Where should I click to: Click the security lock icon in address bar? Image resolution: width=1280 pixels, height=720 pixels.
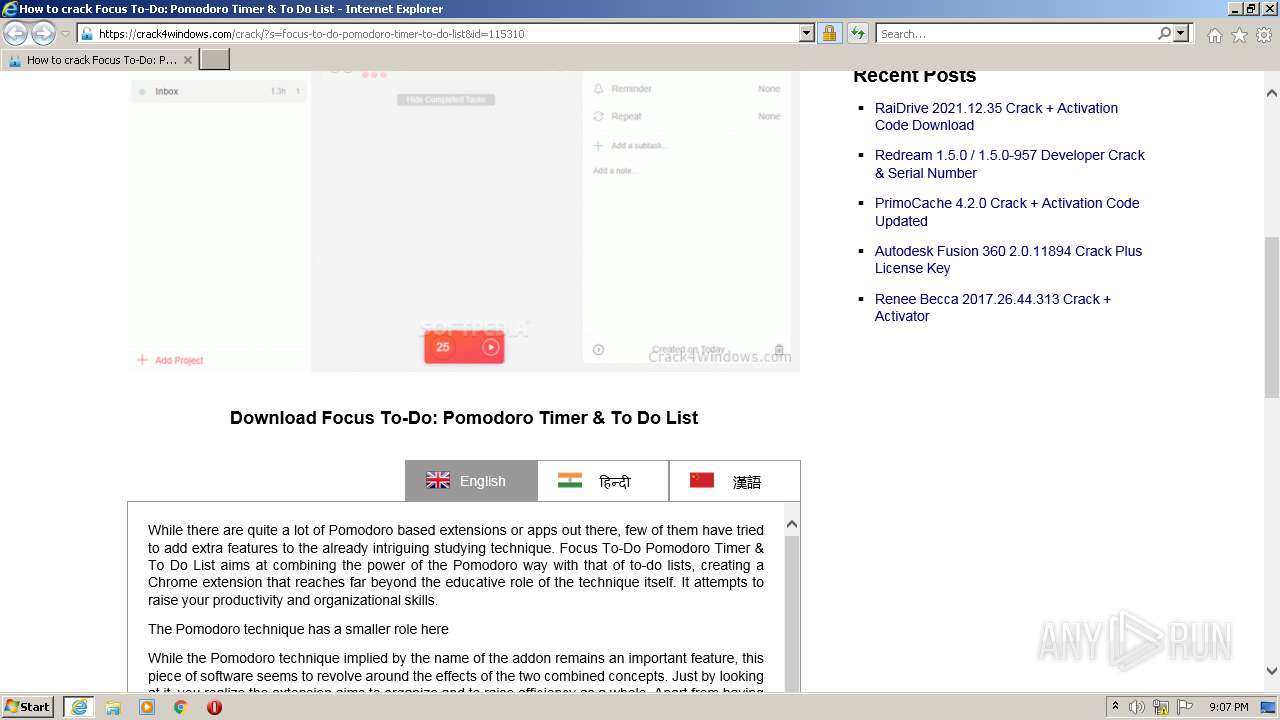click(x=829, y=33)
